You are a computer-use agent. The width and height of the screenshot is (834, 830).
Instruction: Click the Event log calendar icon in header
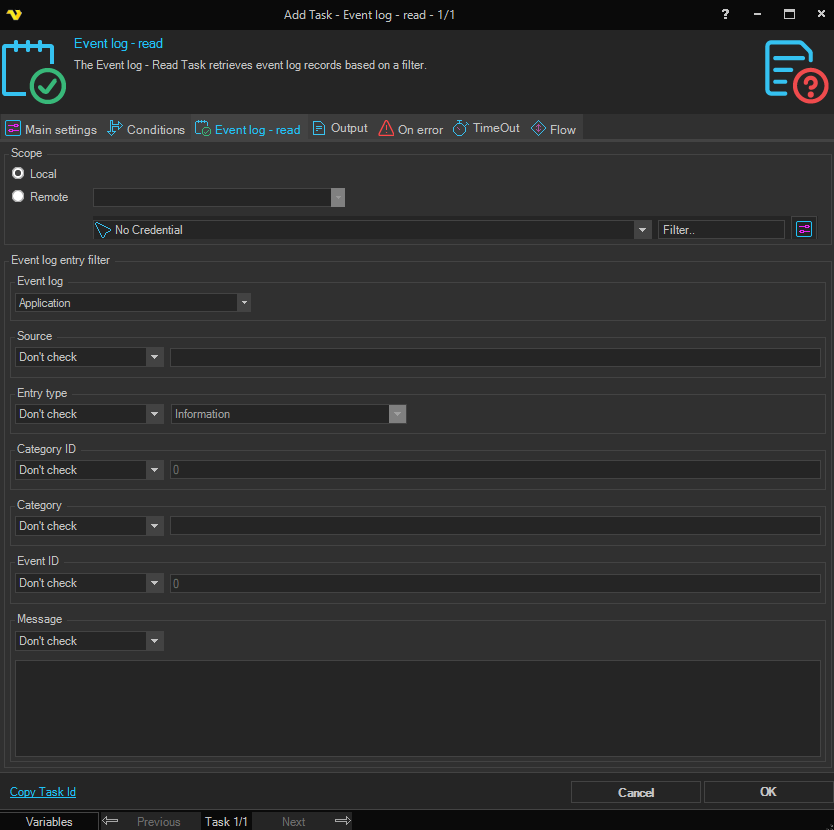34,72
